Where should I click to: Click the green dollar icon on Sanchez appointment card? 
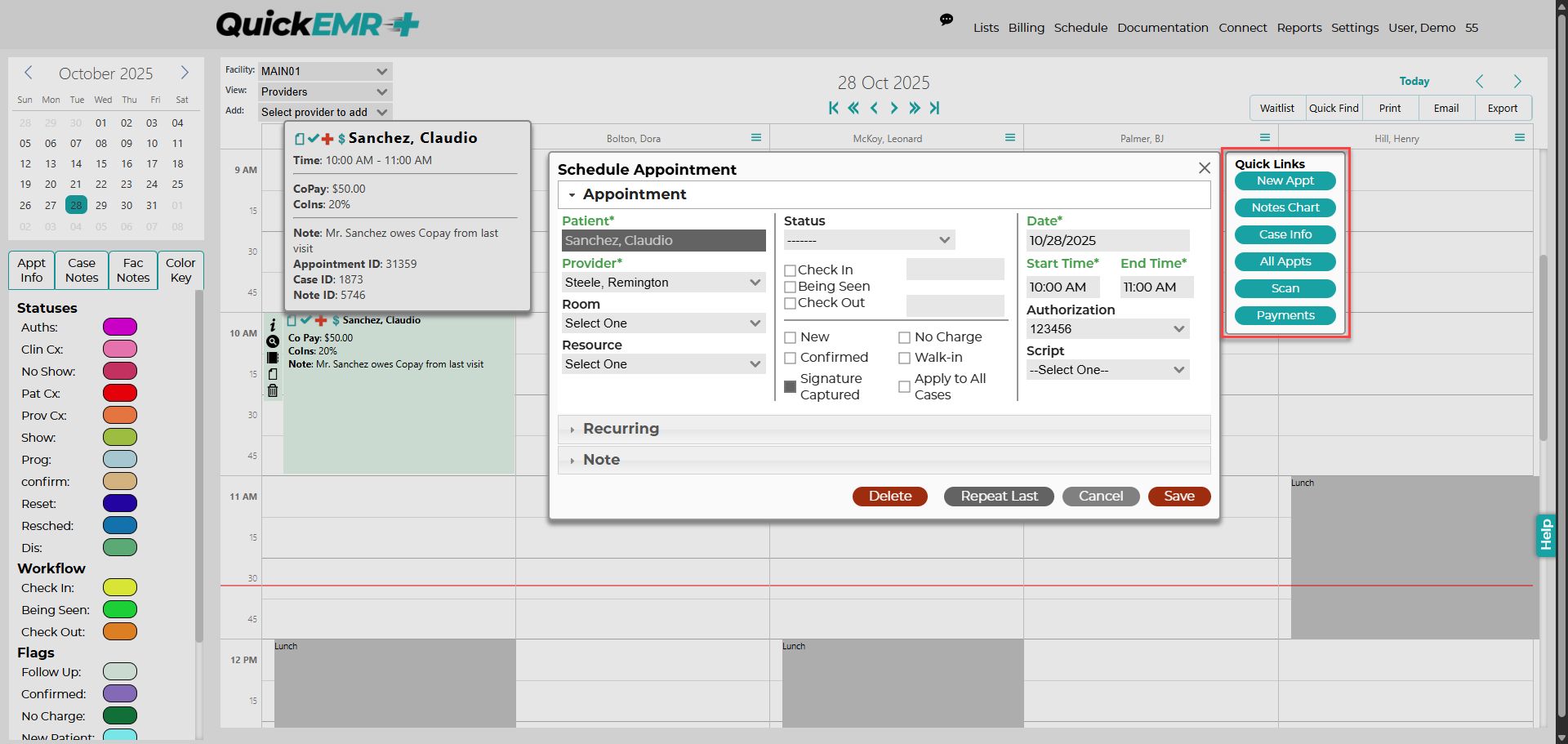pyautogui.click(x=336, y=320)
